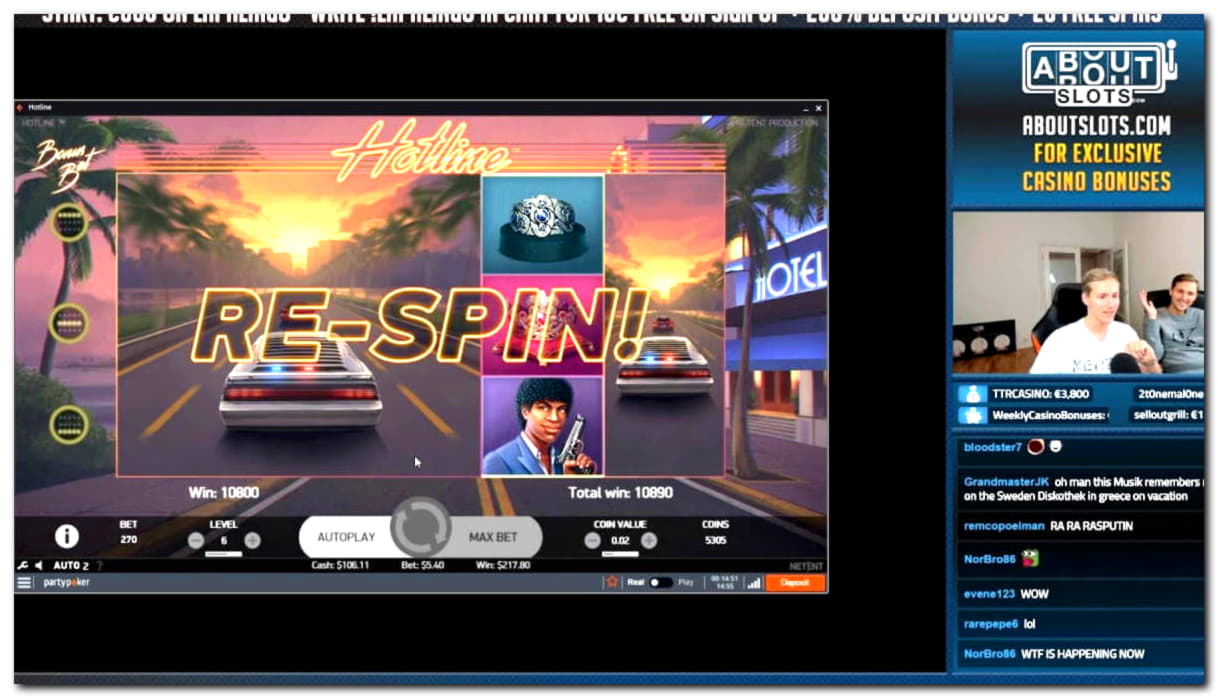Click the 'Win: 10800' text
Image resolution: width=1218 pixels, height=698 pixels.
[x=224, y=492]
